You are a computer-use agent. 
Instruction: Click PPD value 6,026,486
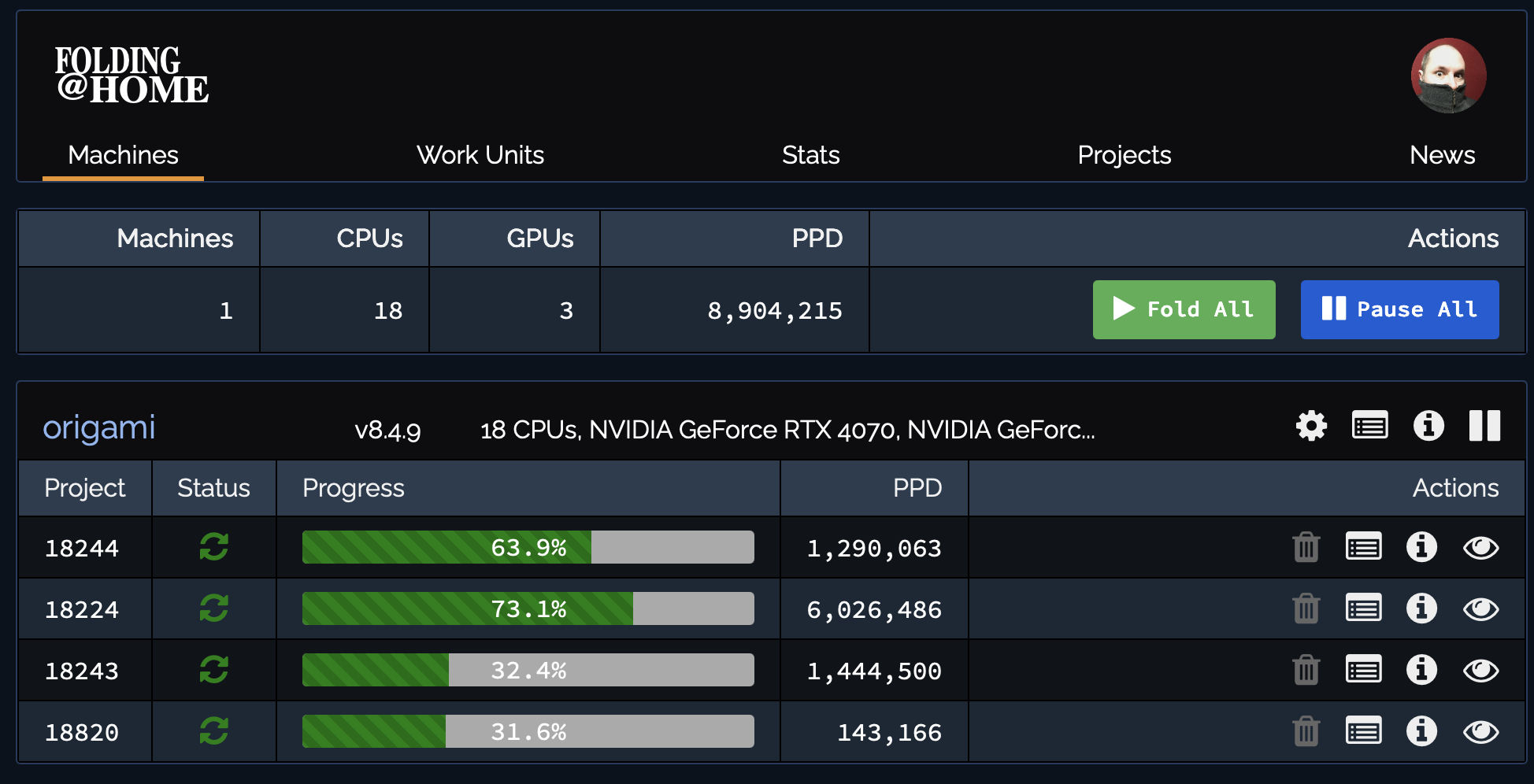coord(874,609)
